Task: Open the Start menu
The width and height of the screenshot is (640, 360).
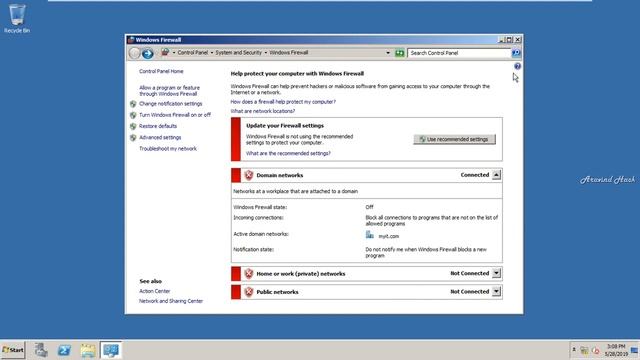Action: coord(13,350)
